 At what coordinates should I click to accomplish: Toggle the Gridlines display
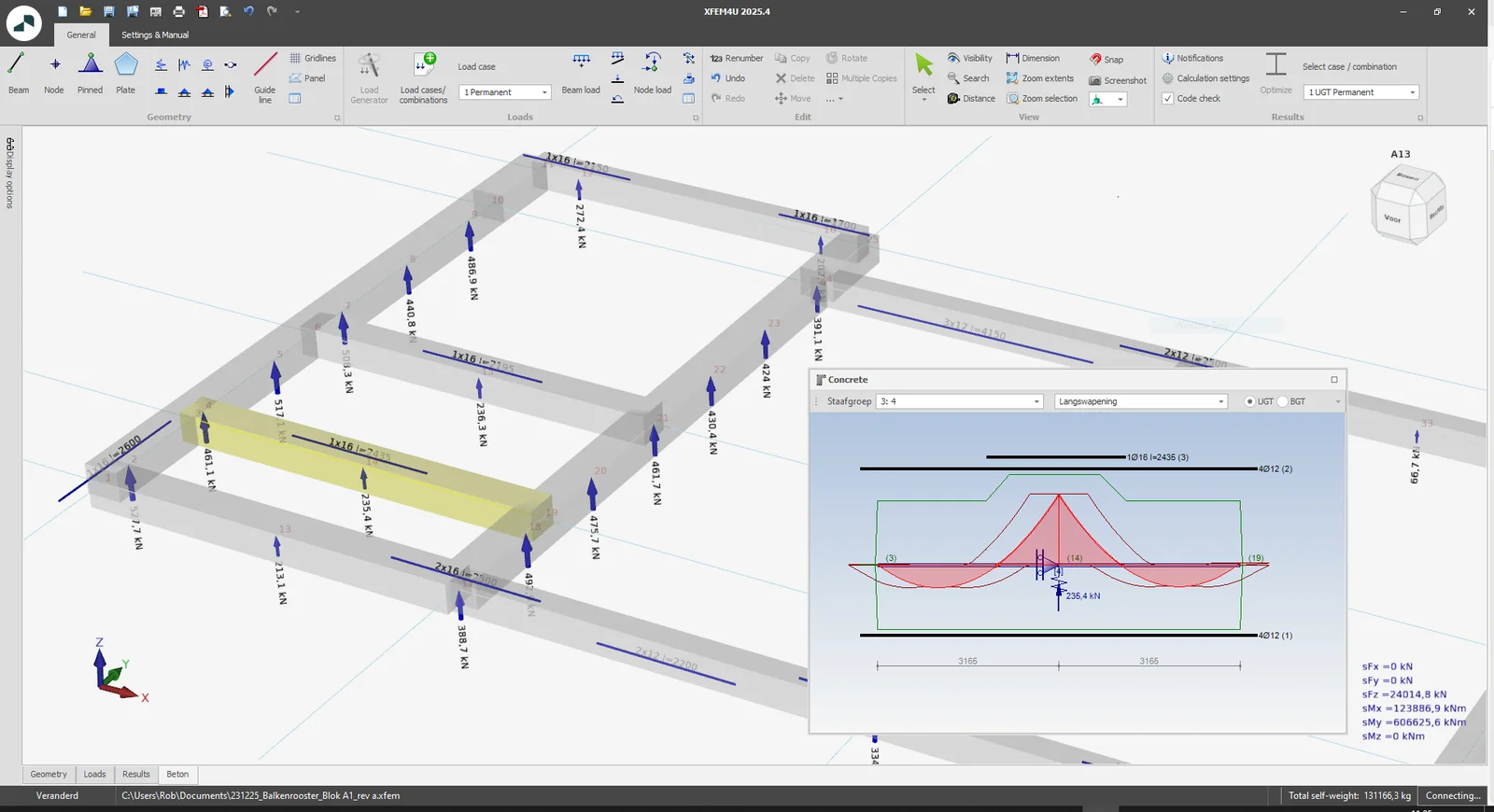[313, 58]
